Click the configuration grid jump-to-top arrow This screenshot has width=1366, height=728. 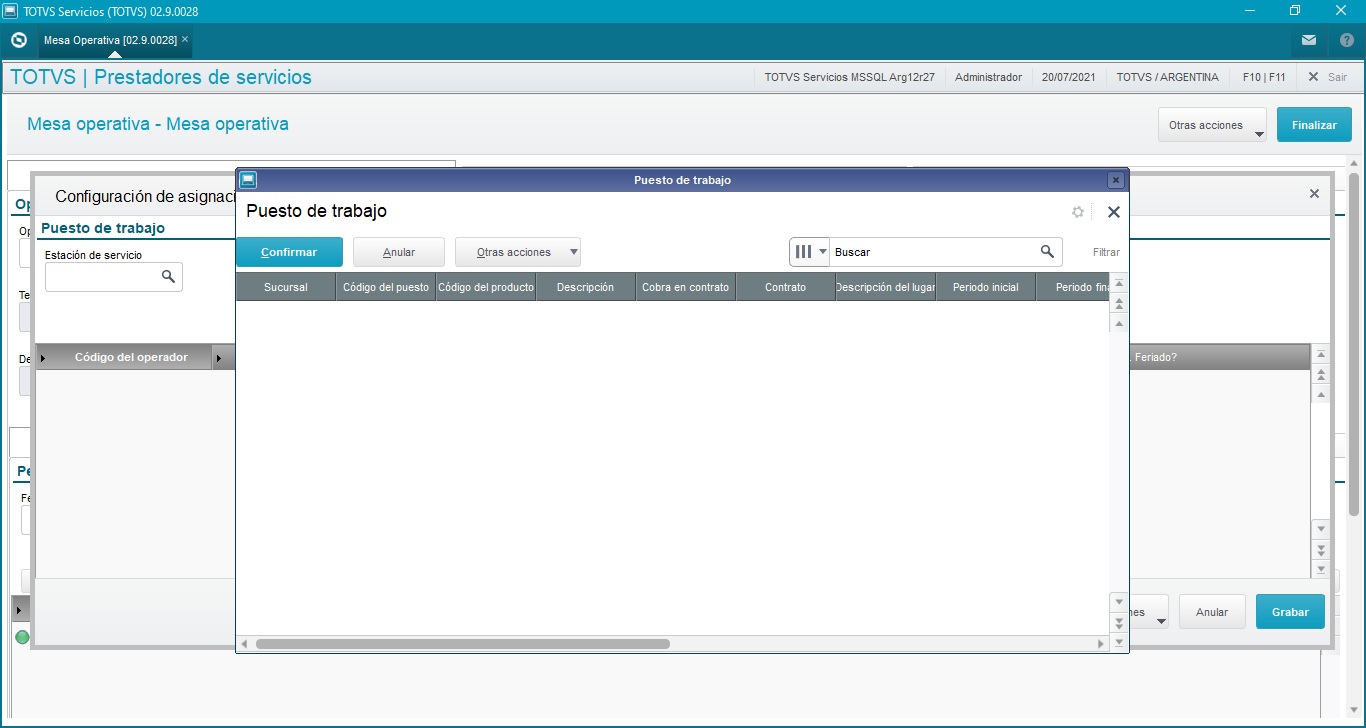click(1321, 355)
